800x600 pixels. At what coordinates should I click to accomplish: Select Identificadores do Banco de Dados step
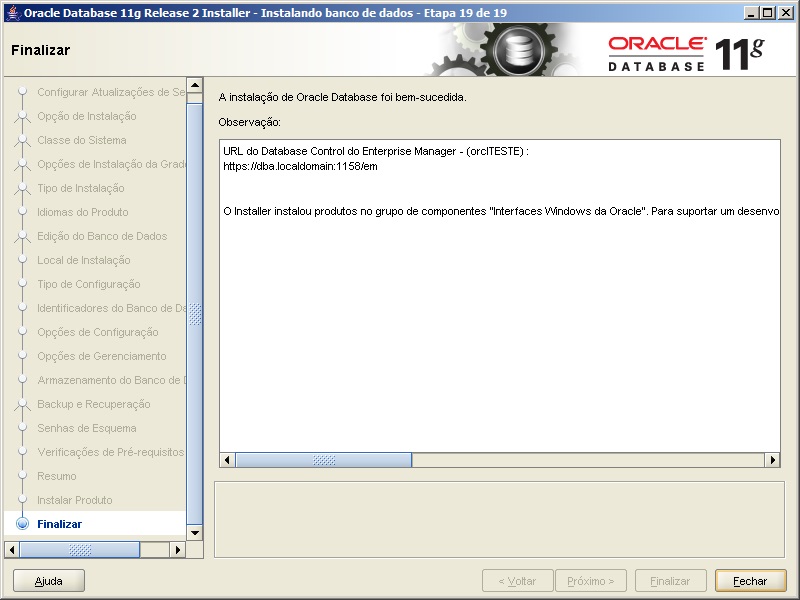coord(111,308)
